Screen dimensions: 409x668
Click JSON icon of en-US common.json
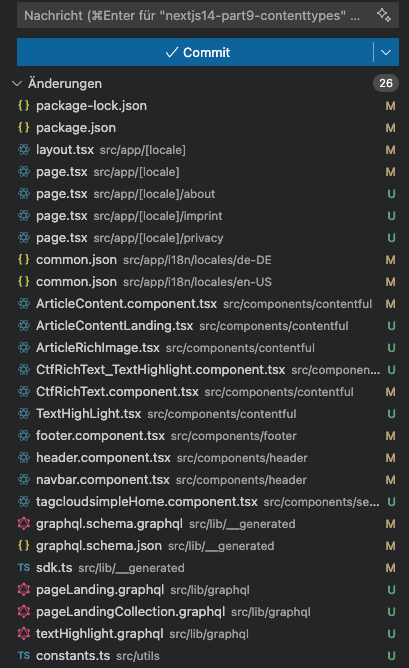[24, 282]
